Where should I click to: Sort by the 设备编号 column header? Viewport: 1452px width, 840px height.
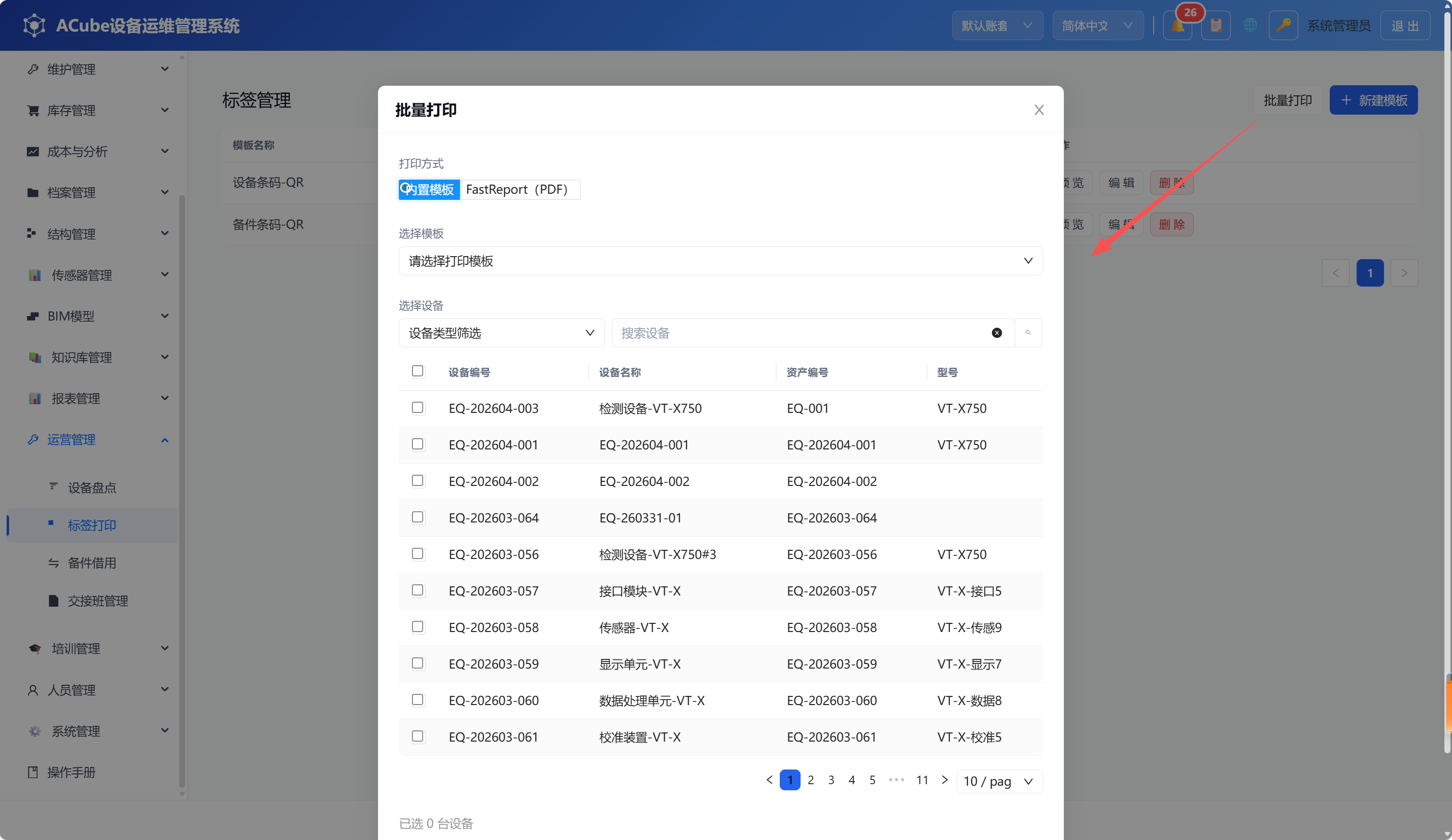point(469,372)
